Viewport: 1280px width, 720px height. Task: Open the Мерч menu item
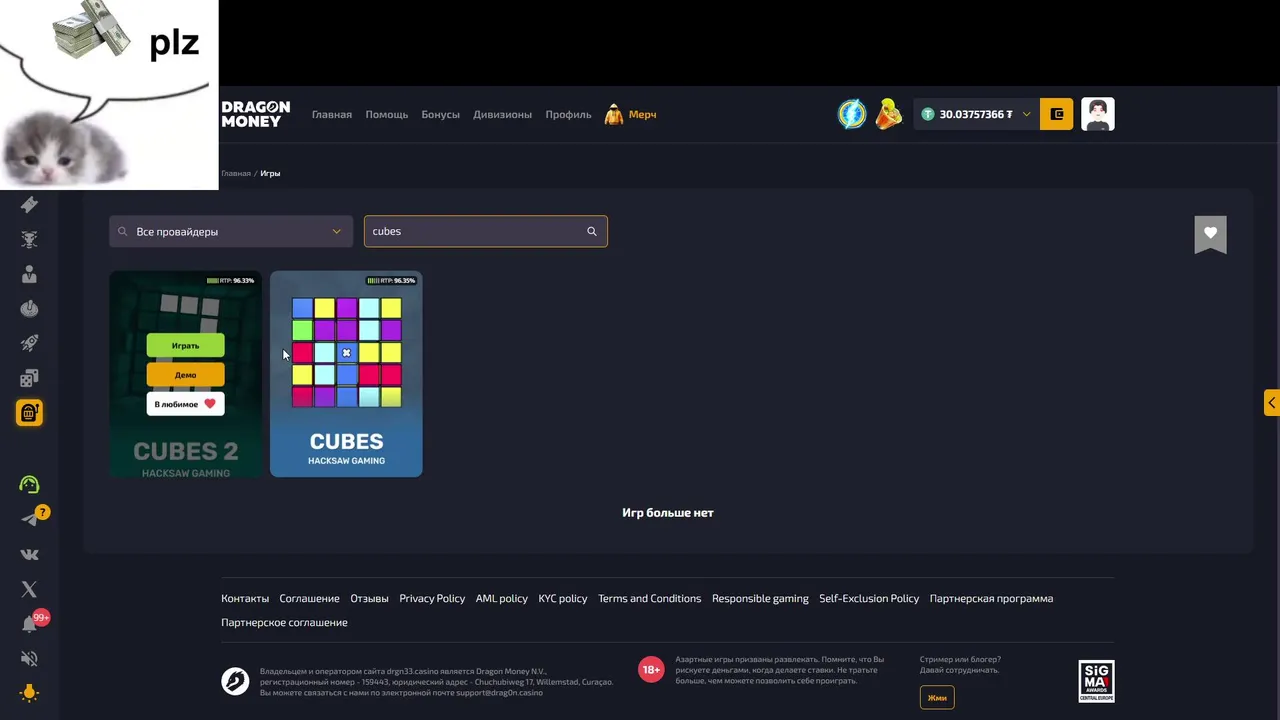631,114
